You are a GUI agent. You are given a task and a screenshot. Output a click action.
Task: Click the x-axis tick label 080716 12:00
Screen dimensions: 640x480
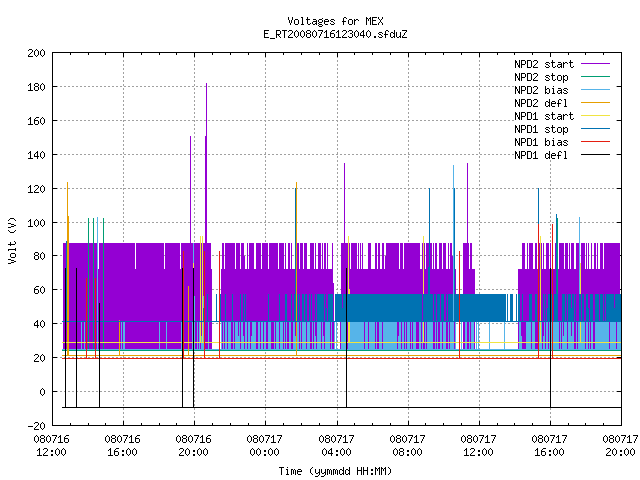point(51,446)
